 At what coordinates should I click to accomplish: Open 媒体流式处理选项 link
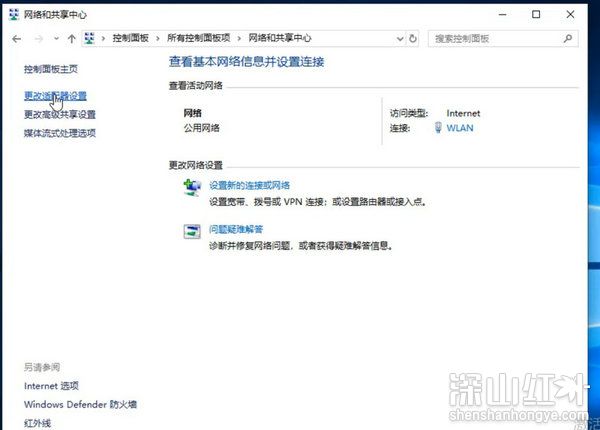(x=60, y=133)
